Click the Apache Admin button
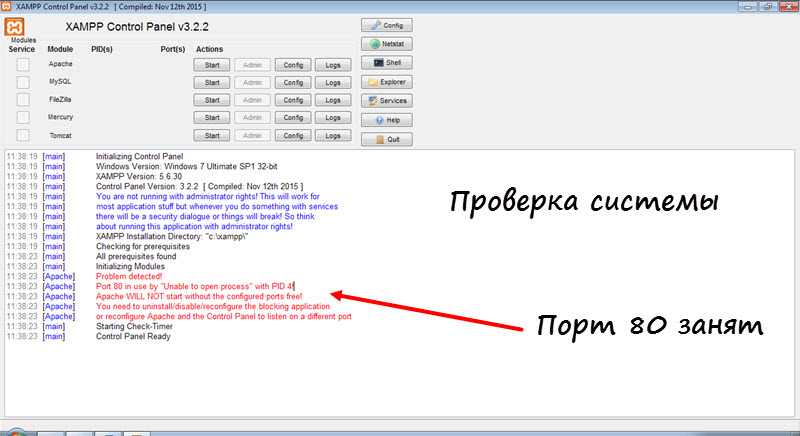This screenshot has width=800, height=436. pos(252,65)
